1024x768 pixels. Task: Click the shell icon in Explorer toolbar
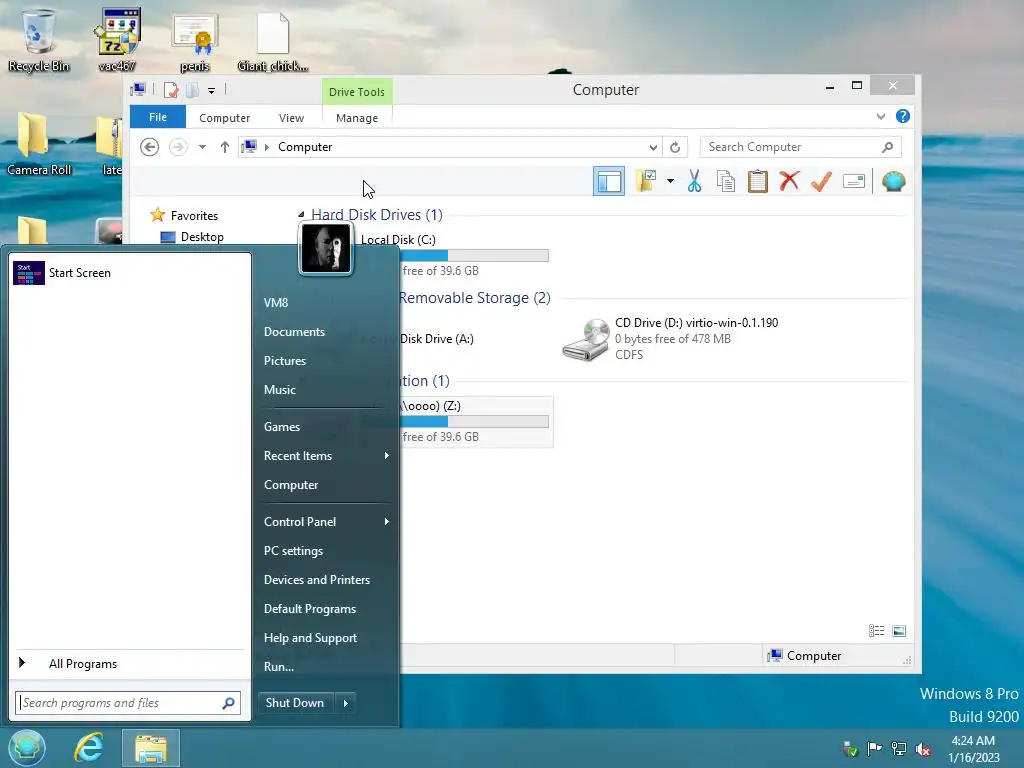click(893, 181)
